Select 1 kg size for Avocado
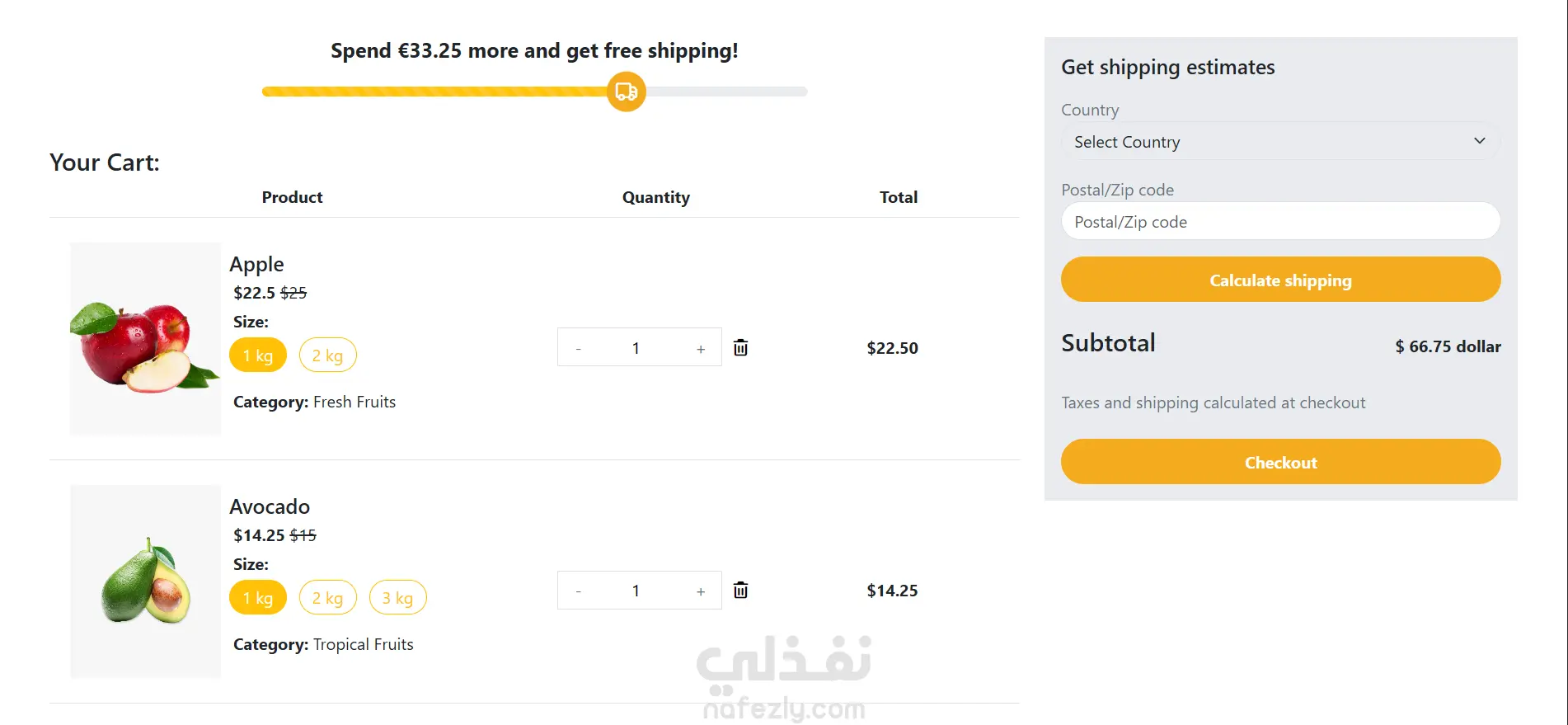 click(258, 598)
